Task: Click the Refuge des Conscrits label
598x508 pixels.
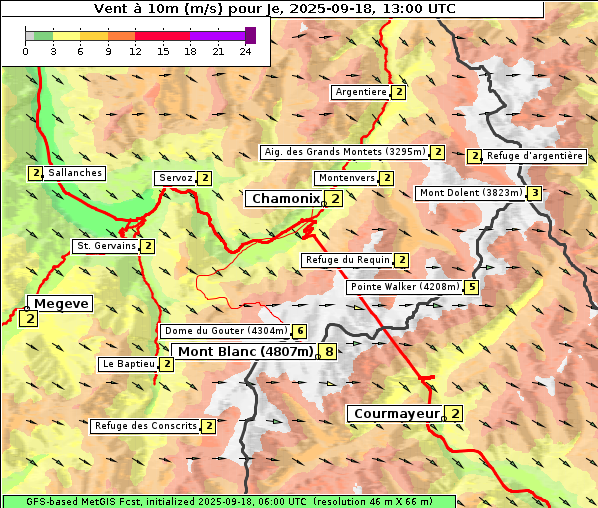Action: tap(146, 426)
